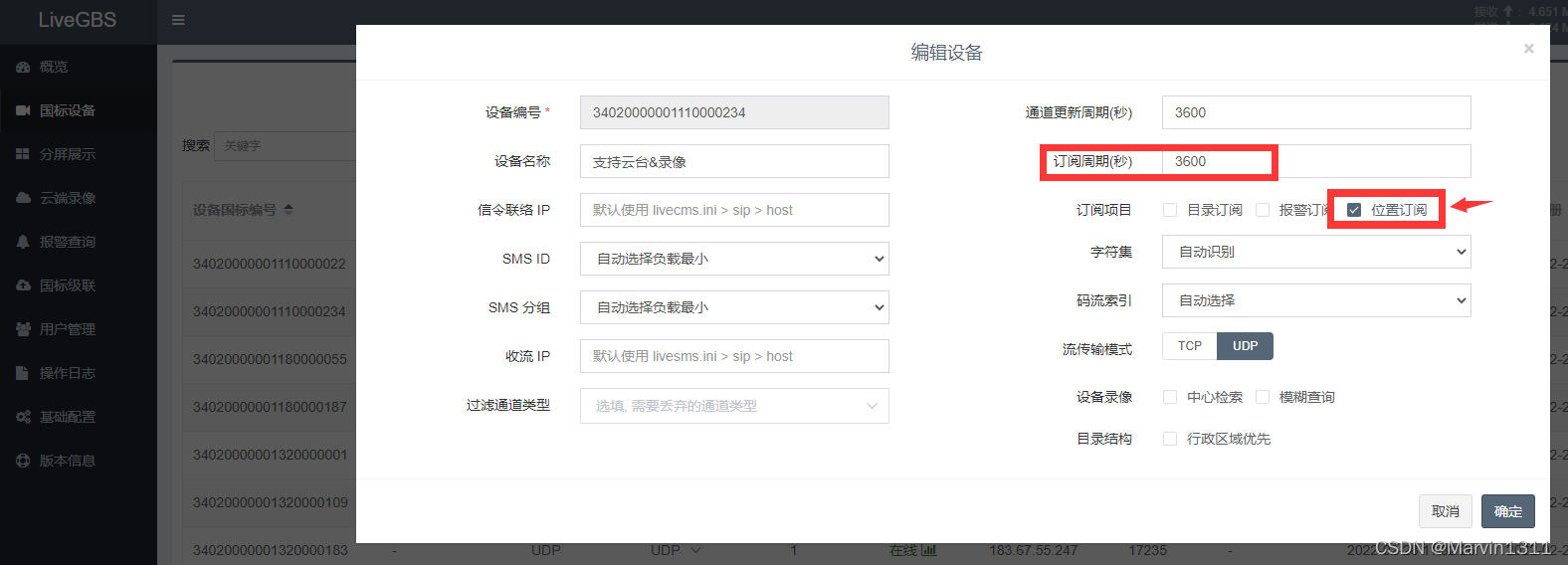Open the UDP dropdown in bottom table row
This screenshot has height=565, width=1568.
click(x=677, y=550)
